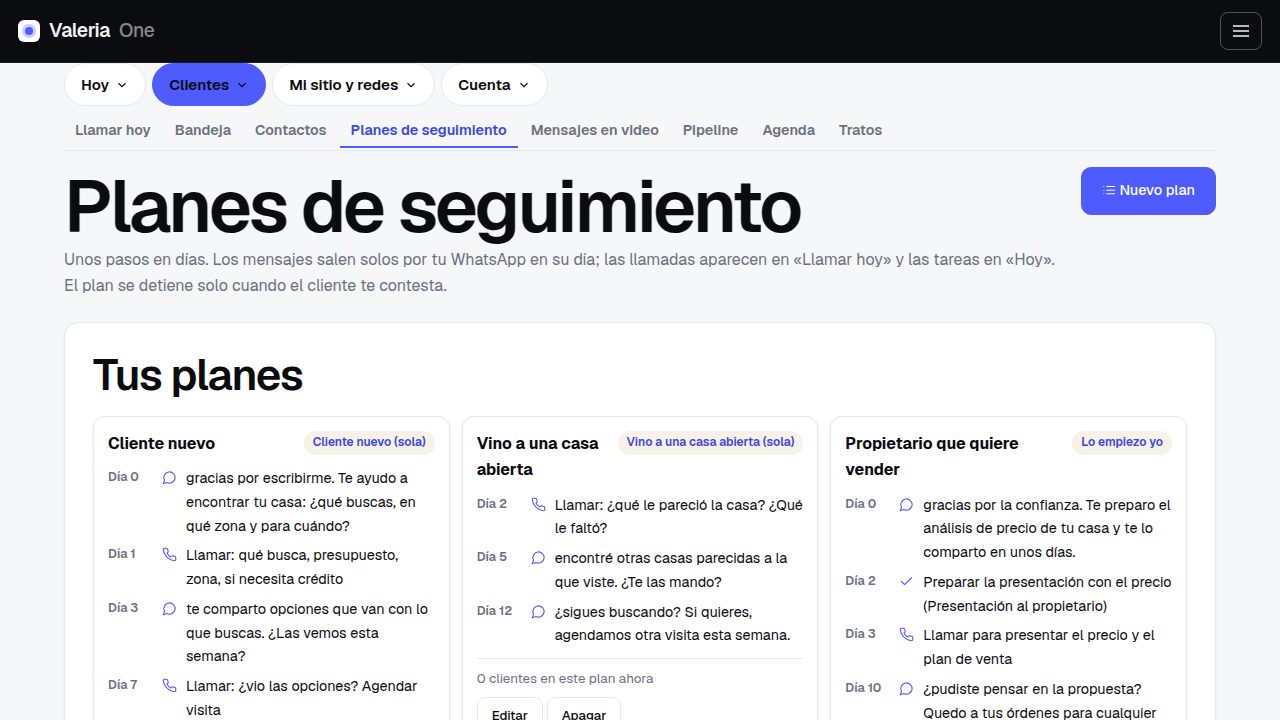Switch to the Llamar hoy tab
This screenshot has width=1280, height=720.
pyautogui.click(x=113, y=130)
